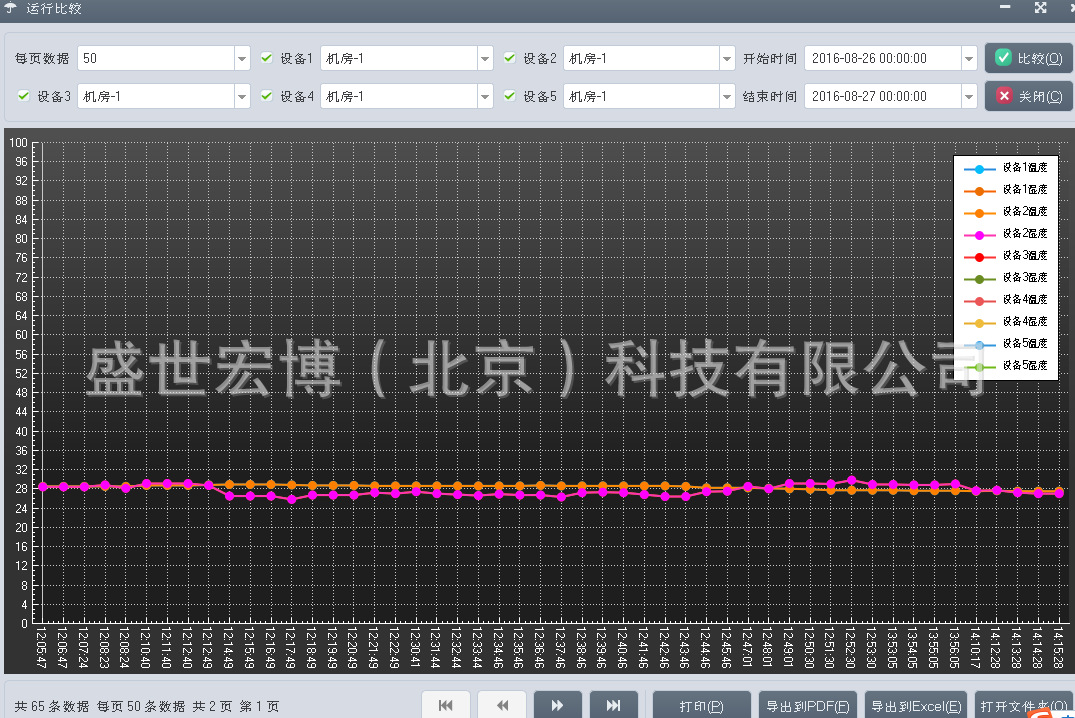Click the 每页数据 label
The height and width of the screenshot is (718, 1075).
43,58
